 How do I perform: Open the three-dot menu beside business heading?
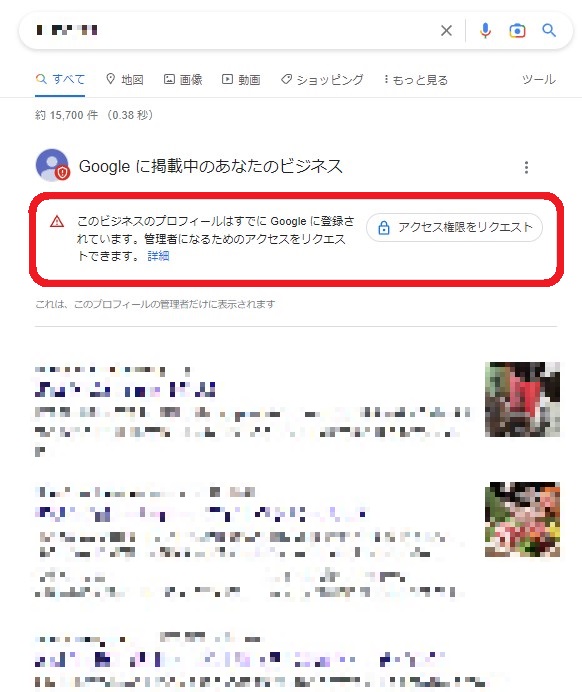point(526,167)
